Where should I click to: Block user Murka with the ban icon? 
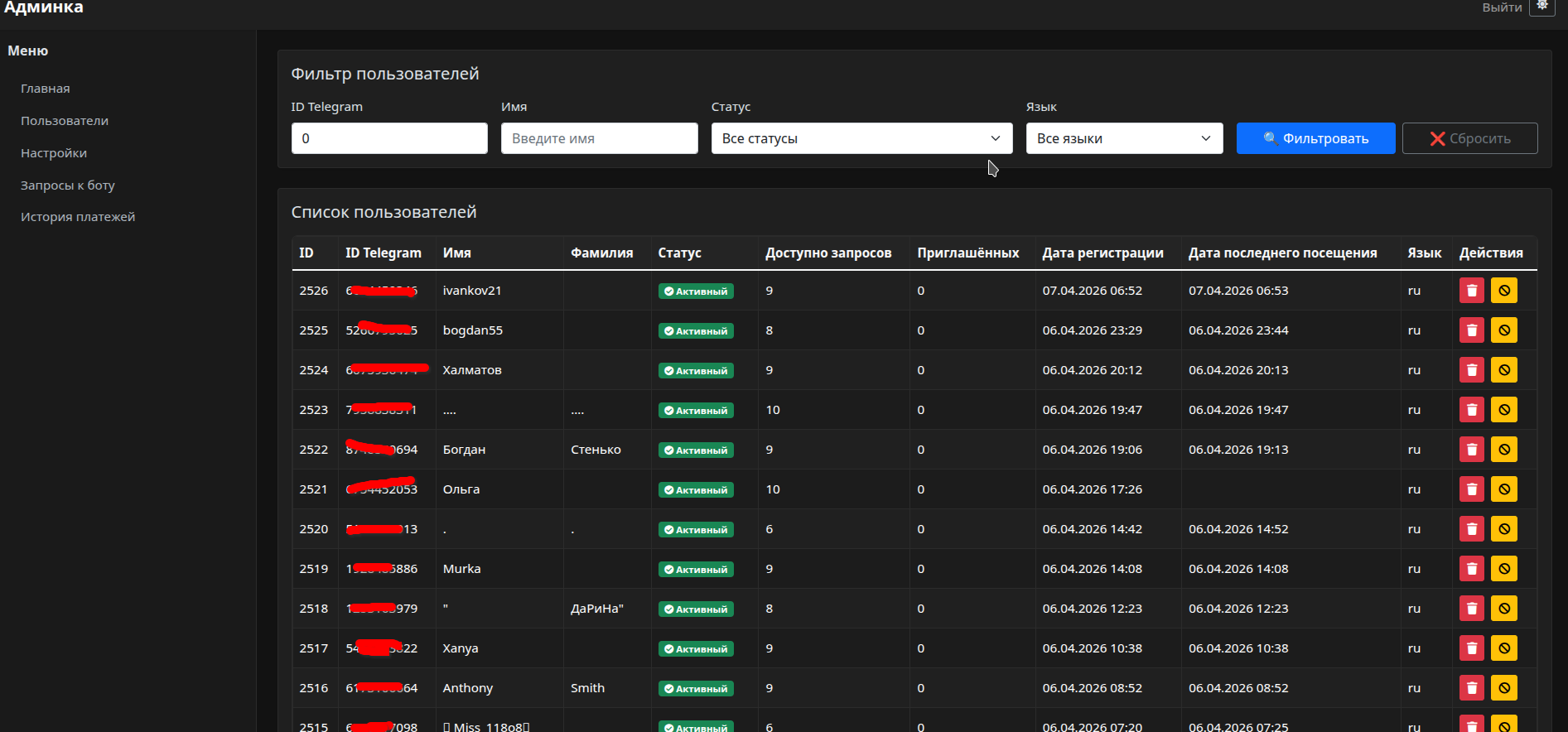point(1503,569)
